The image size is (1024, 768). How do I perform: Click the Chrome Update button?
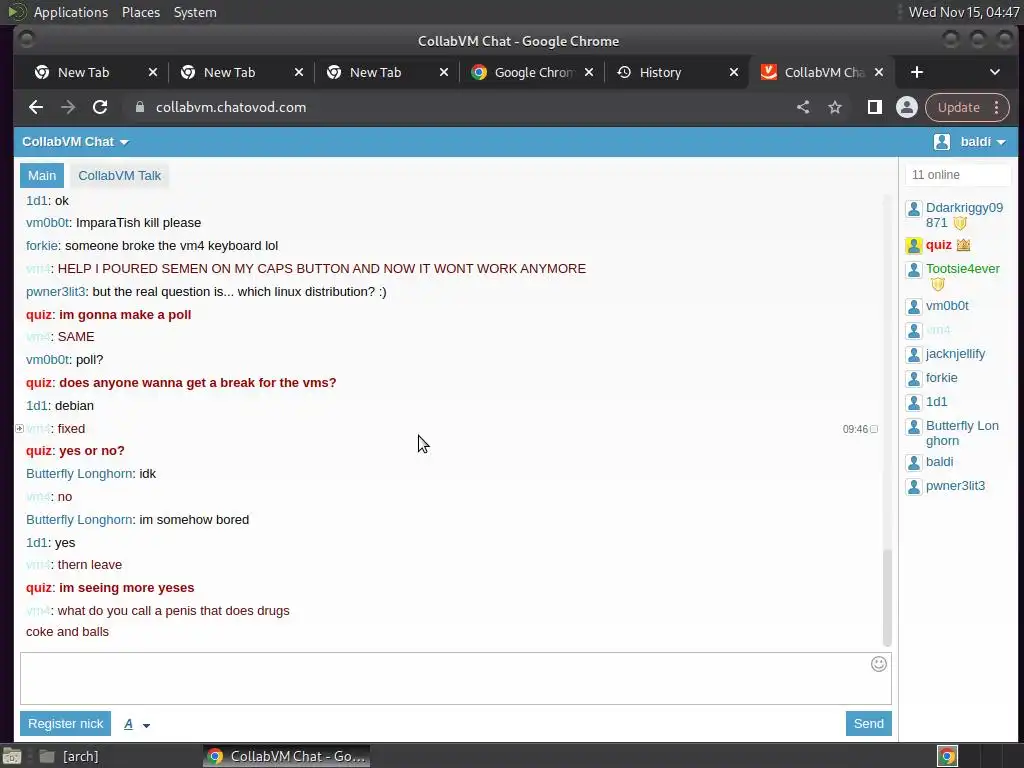coord(959,107)
